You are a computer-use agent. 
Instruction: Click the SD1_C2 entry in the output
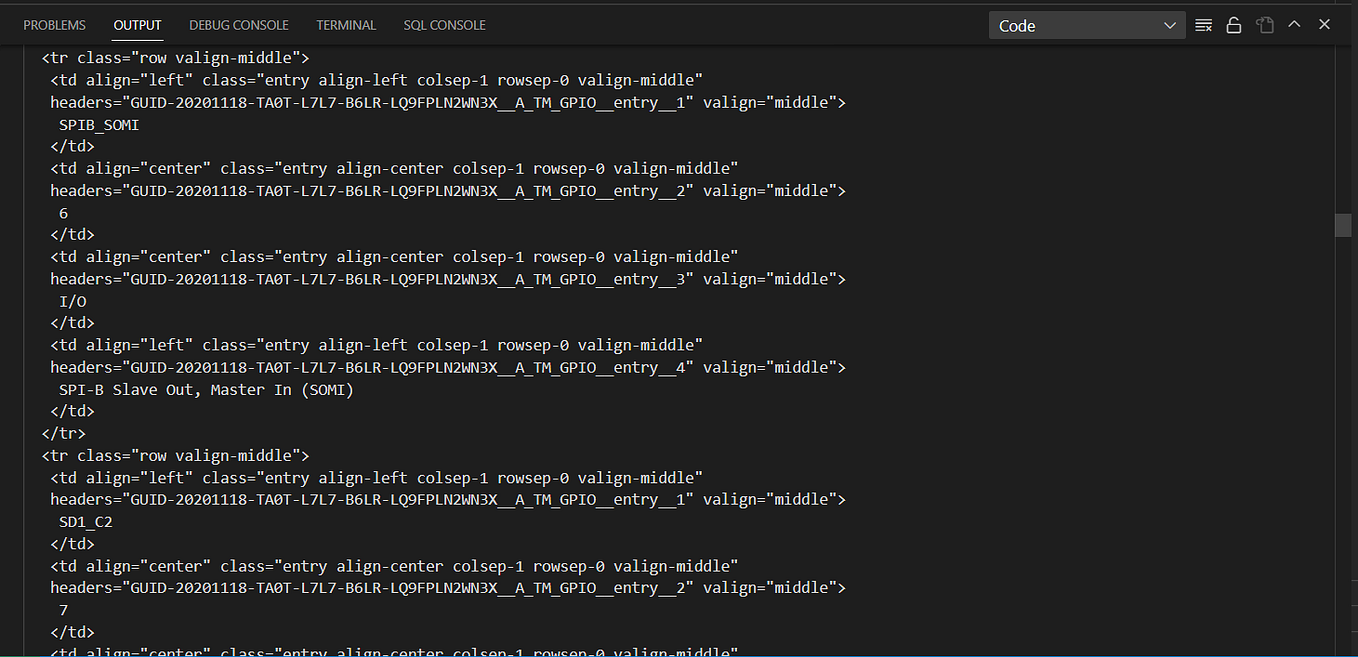[x=86, y=521]
